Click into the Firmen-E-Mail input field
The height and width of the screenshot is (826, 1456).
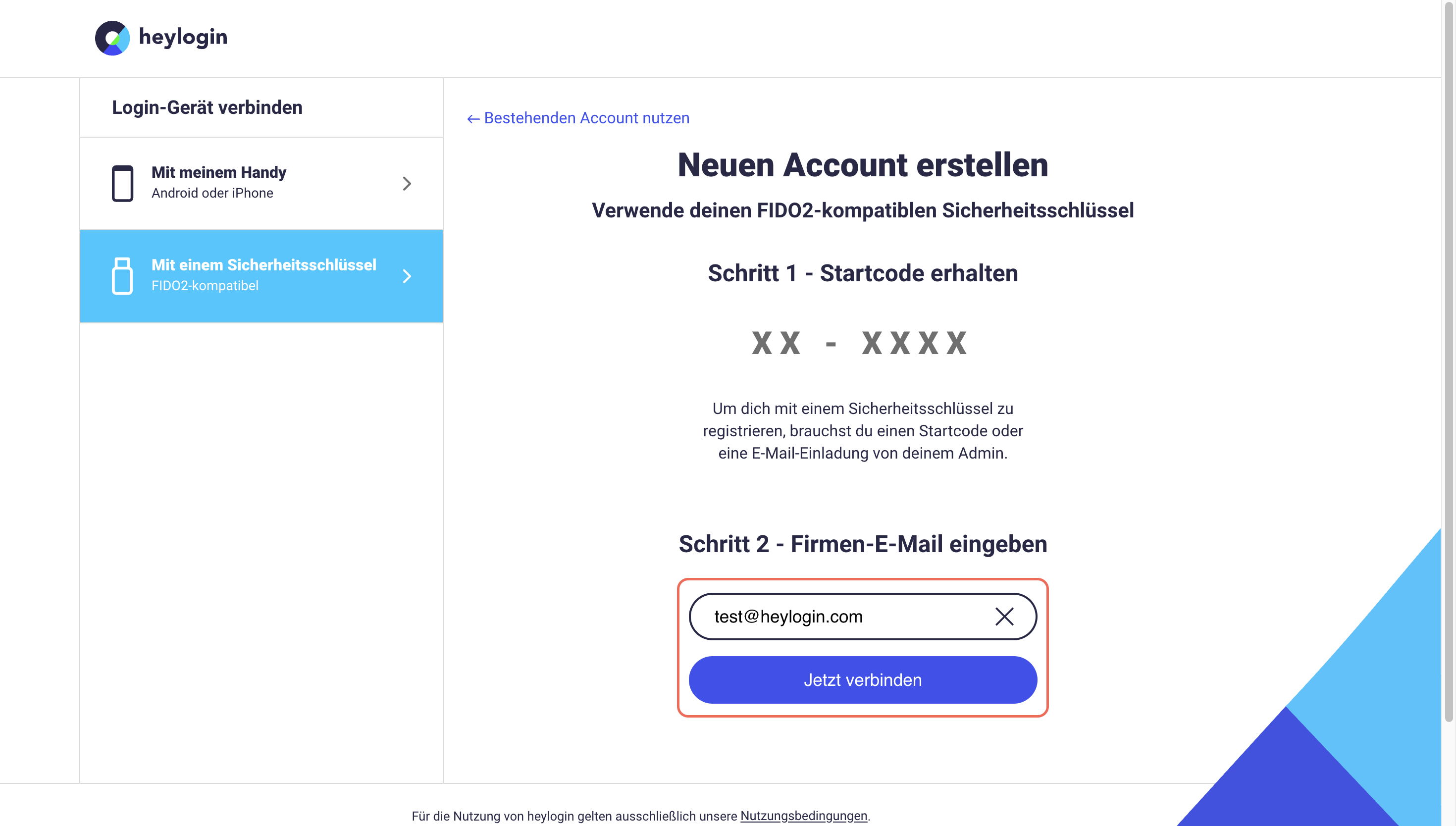(839, 617)
